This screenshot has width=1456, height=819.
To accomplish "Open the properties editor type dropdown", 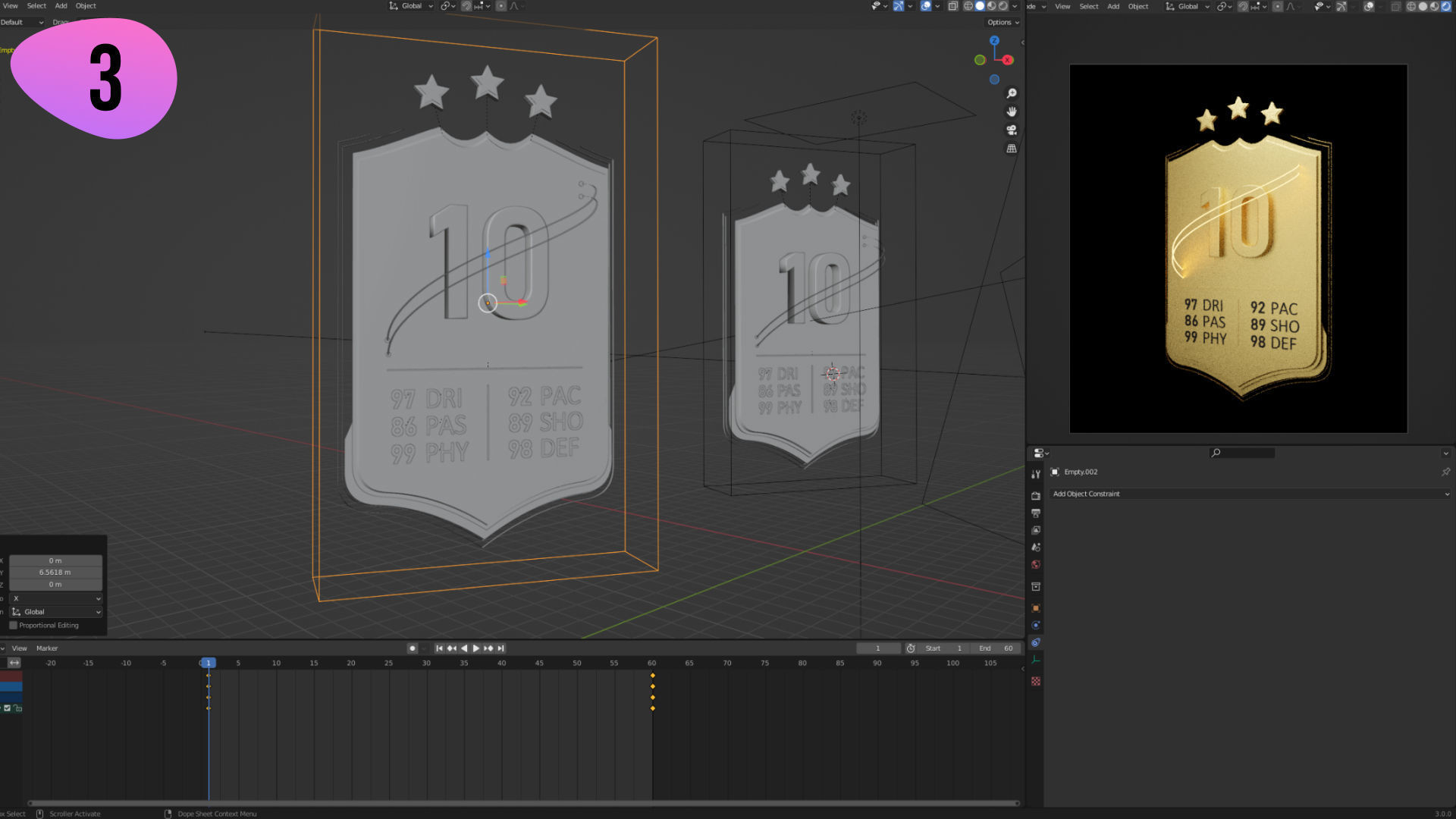I will tap(1041, 453).
